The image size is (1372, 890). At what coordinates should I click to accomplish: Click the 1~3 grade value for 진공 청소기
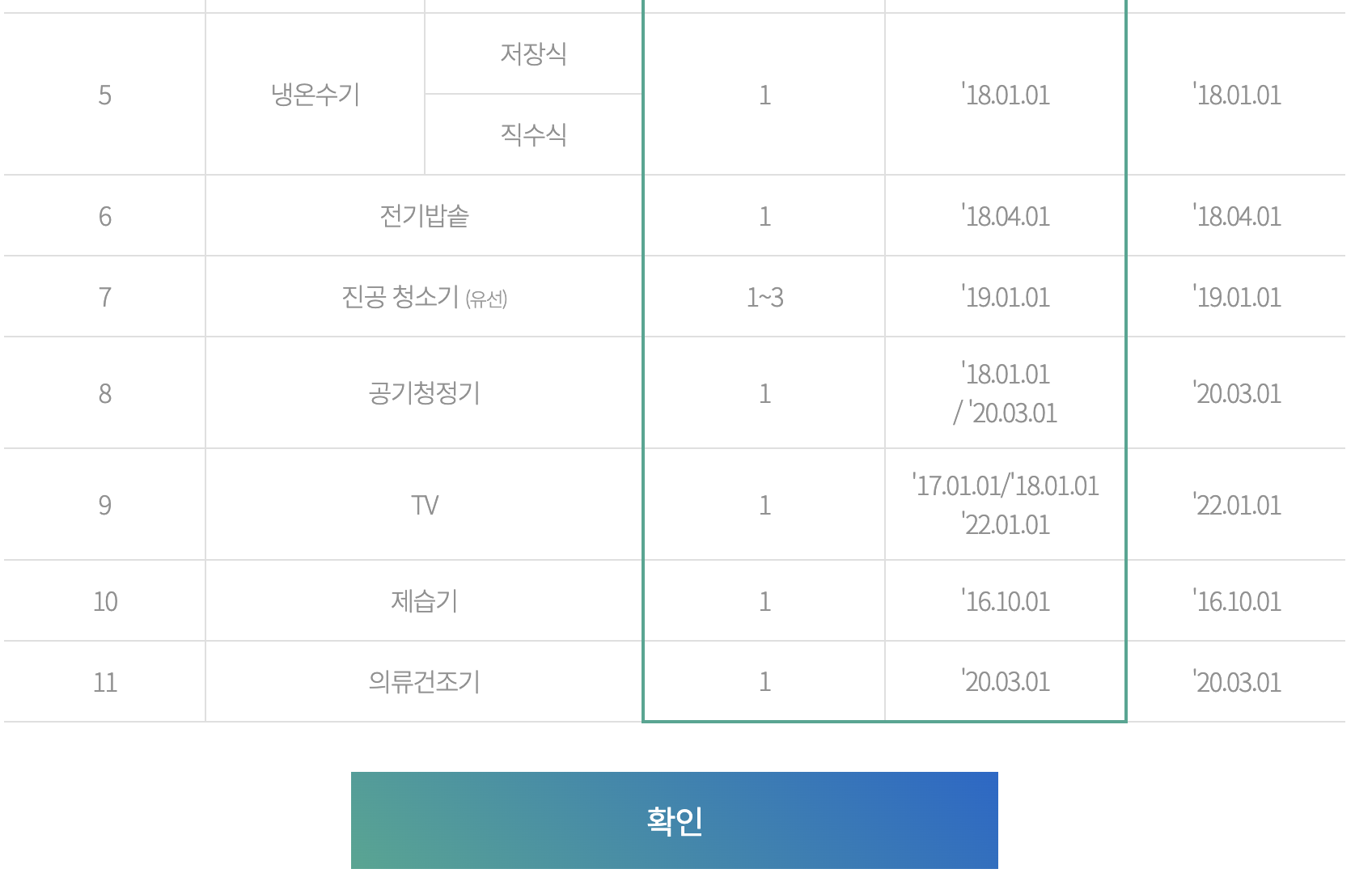tap(764, 295)
